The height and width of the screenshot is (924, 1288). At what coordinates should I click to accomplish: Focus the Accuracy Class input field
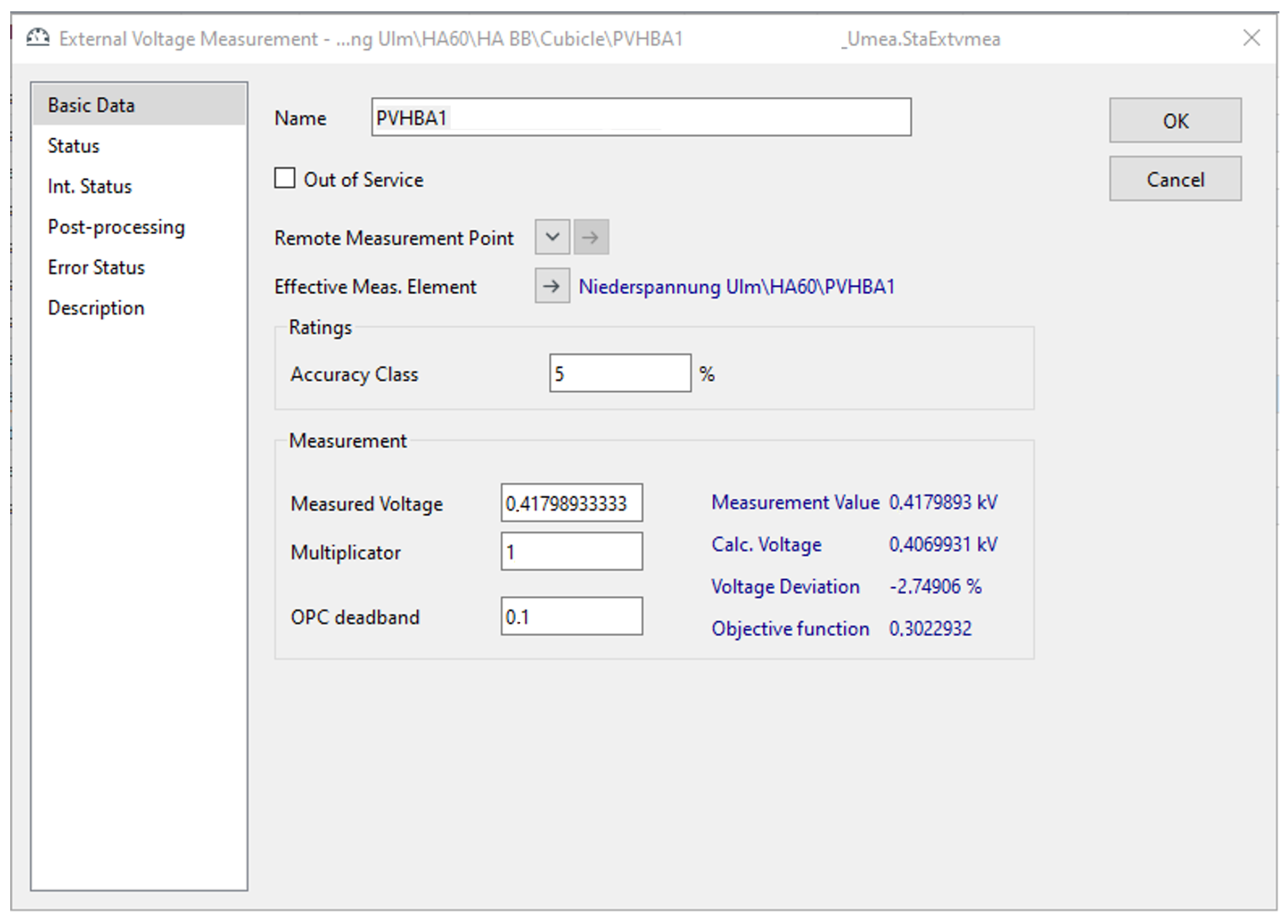[620, 373]
